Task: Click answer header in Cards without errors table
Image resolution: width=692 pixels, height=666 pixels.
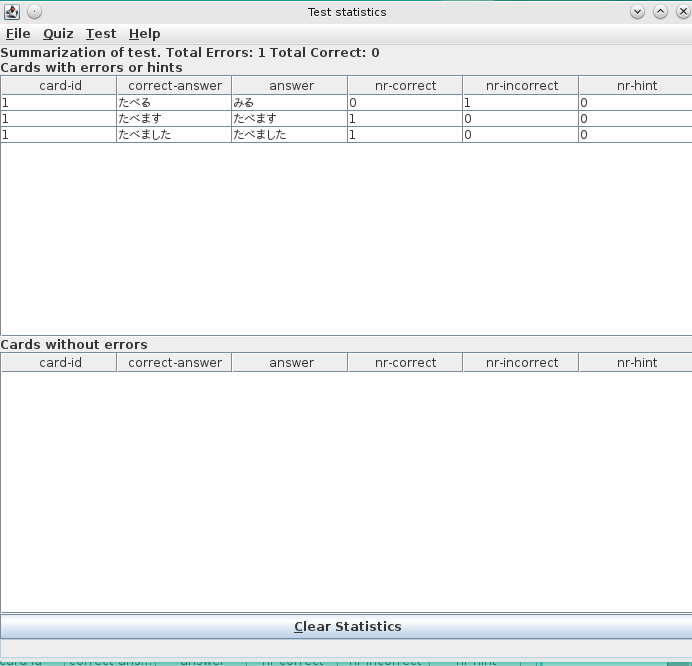Action: click(x=290, y=362)
